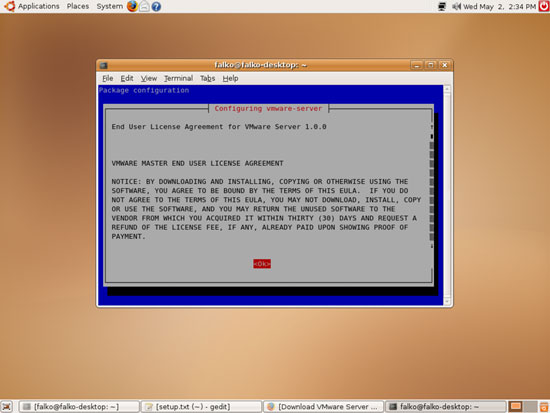This screenshot has width=550, height=413.
Task: Click the trash icon in the bottom panel
Action: click(544, 407)
